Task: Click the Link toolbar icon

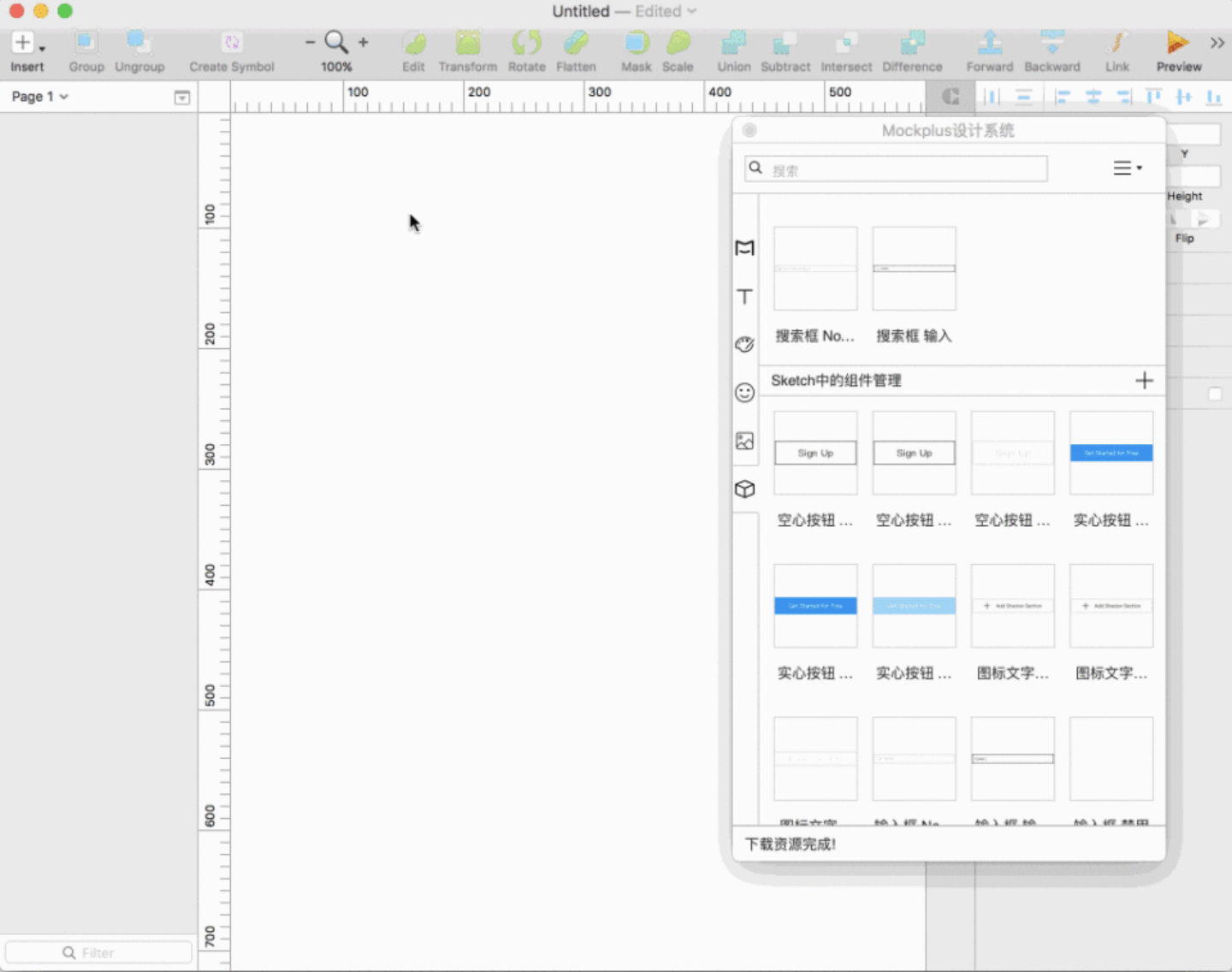Action: click(1117, 42)
